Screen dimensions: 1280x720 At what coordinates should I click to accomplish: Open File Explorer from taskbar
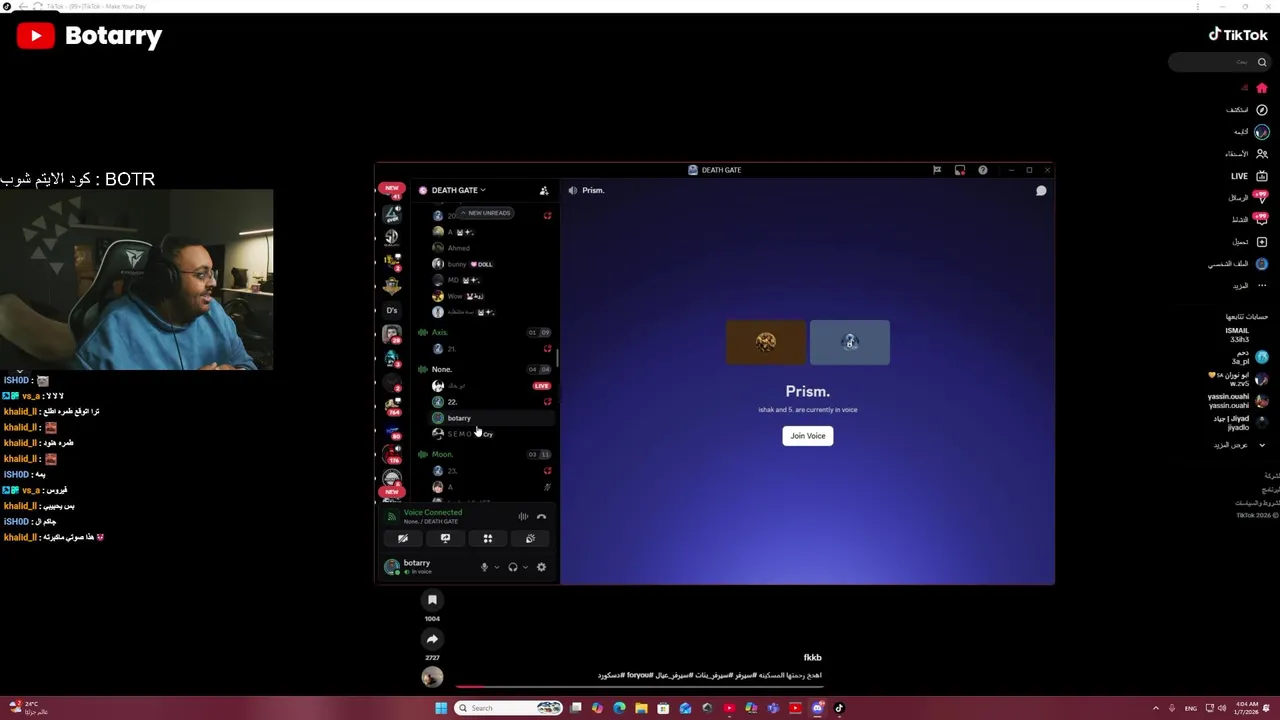pos(641,708)
